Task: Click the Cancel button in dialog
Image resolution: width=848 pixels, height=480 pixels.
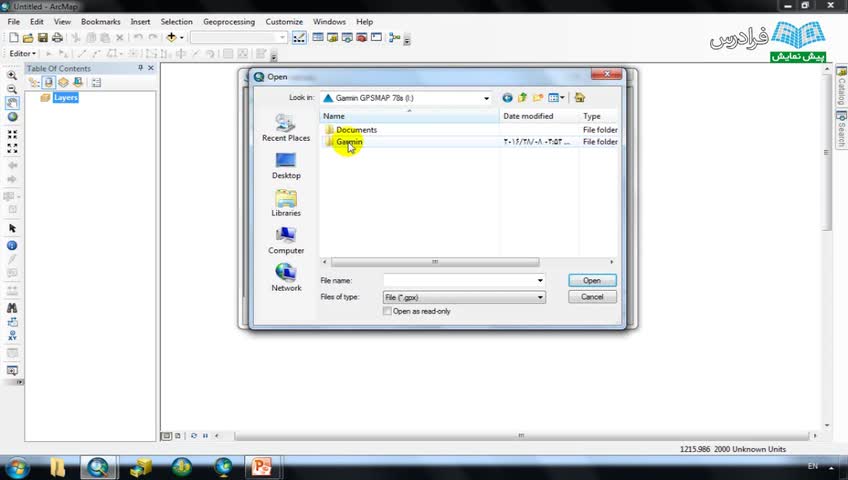Action: tap(592, 297)
